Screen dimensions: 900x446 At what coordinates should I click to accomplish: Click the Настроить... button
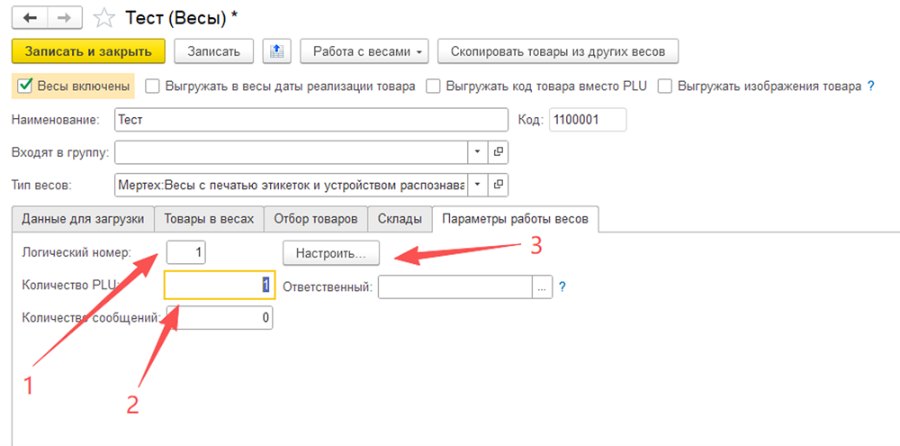tap(331, 253)
